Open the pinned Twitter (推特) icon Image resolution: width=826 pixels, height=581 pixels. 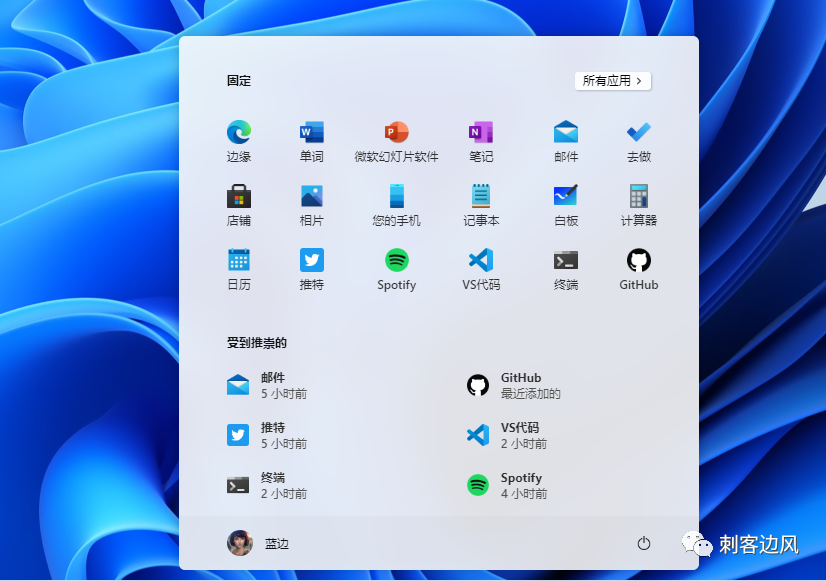(x=311, y=260)
